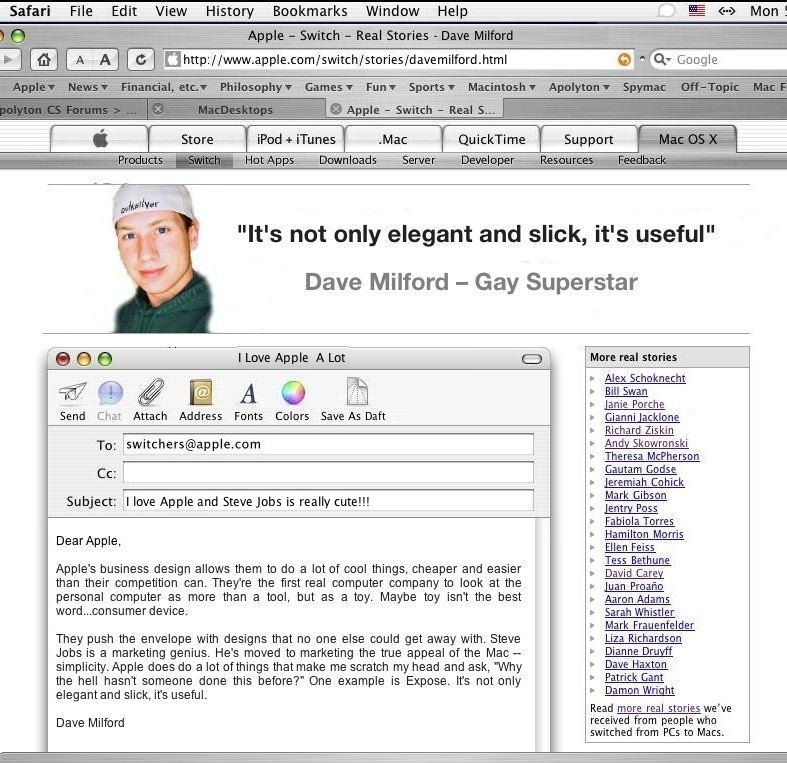The image size is (787, 763).
Task: Switch to the MacDesktops browser tab
Action: (x=233, y=110)
